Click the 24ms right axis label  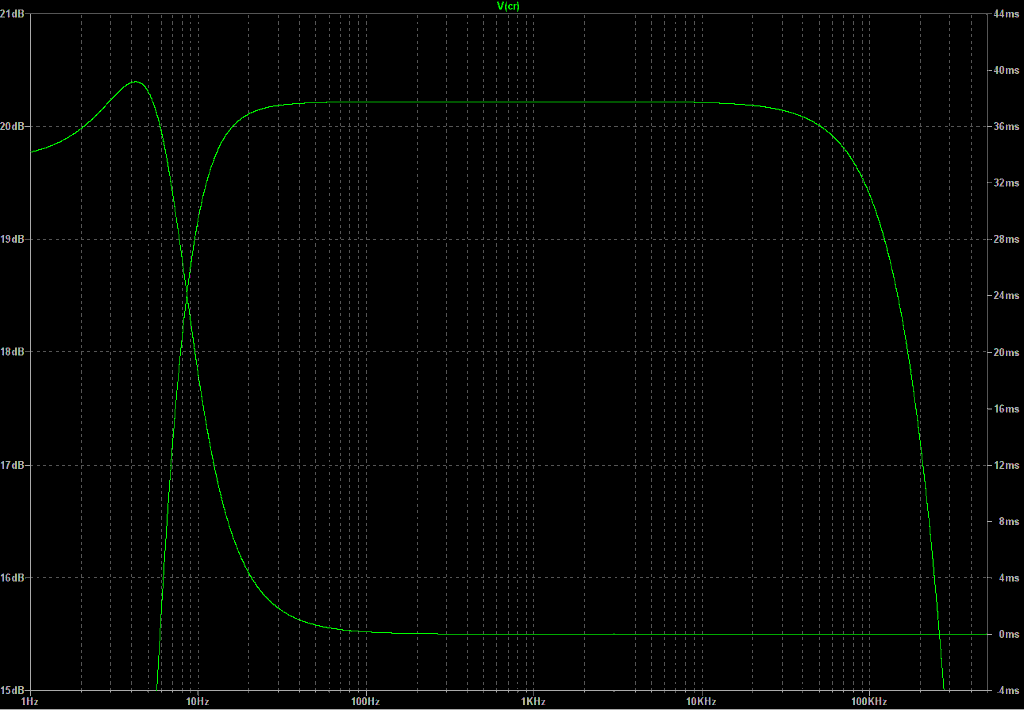click(1007, 296)
